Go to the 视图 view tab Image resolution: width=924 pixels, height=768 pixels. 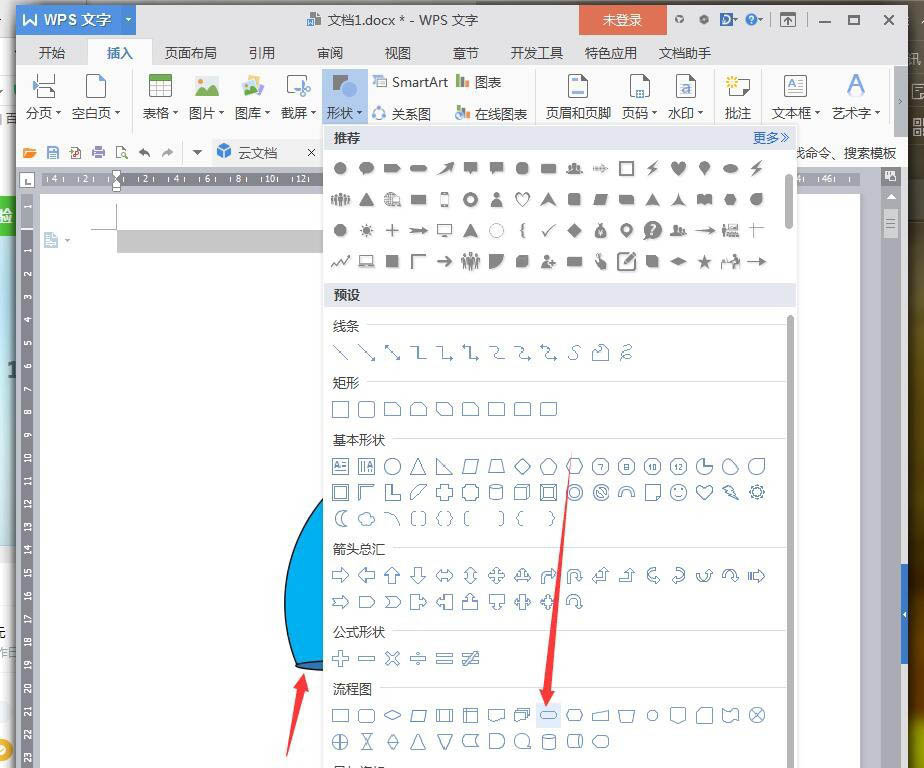(398, 53)
